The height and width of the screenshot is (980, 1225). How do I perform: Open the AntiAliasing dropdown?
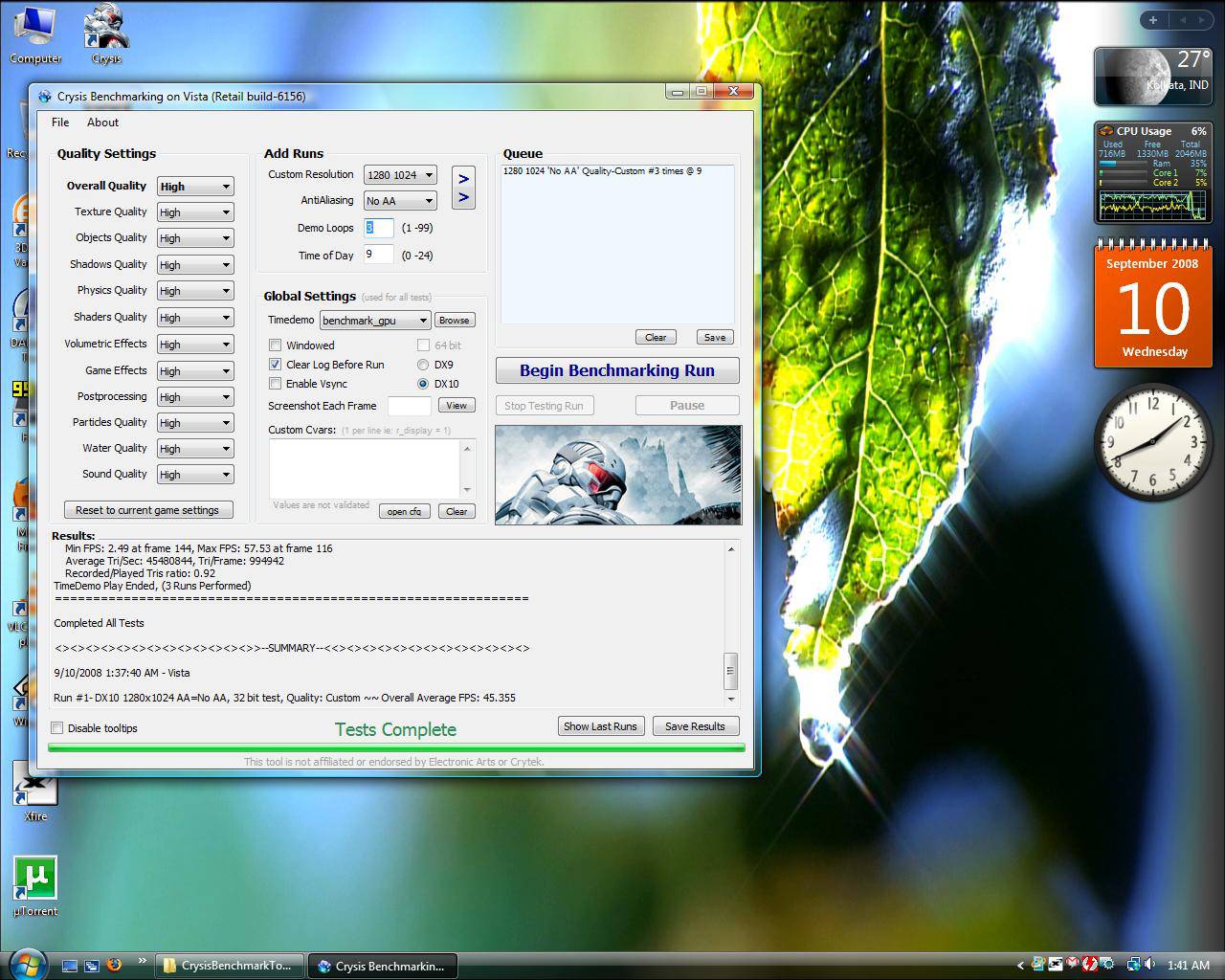click(400, 201)
